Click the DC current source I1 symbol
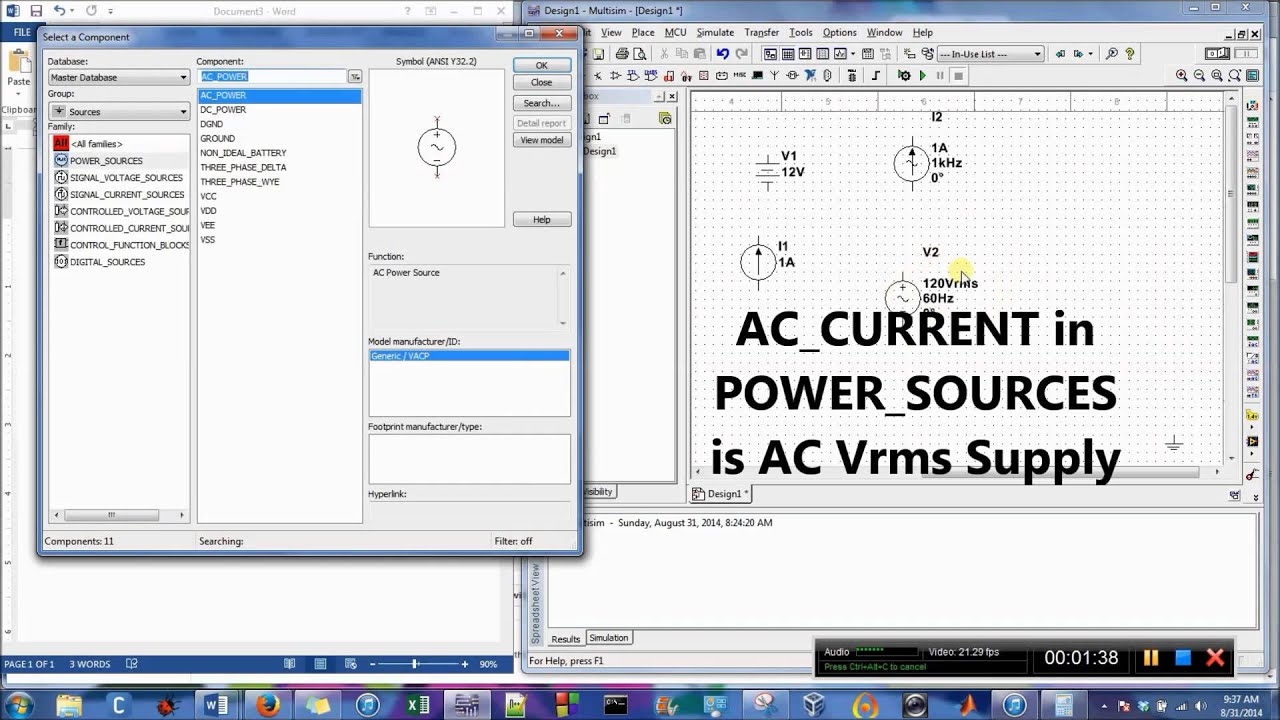This screenshot has height=720, width=1280. pos(758,262)
